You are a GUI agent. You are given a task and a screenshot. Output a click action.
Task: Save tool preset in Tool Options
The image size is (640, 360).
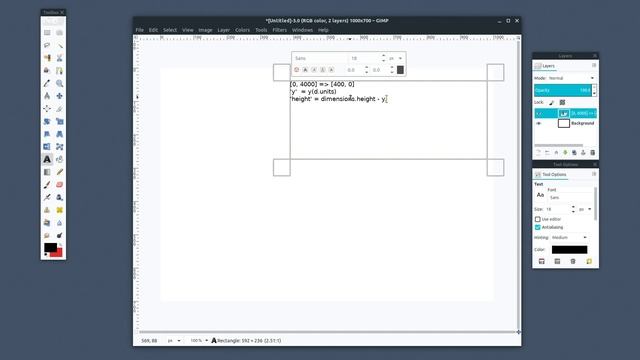point(542,261)
